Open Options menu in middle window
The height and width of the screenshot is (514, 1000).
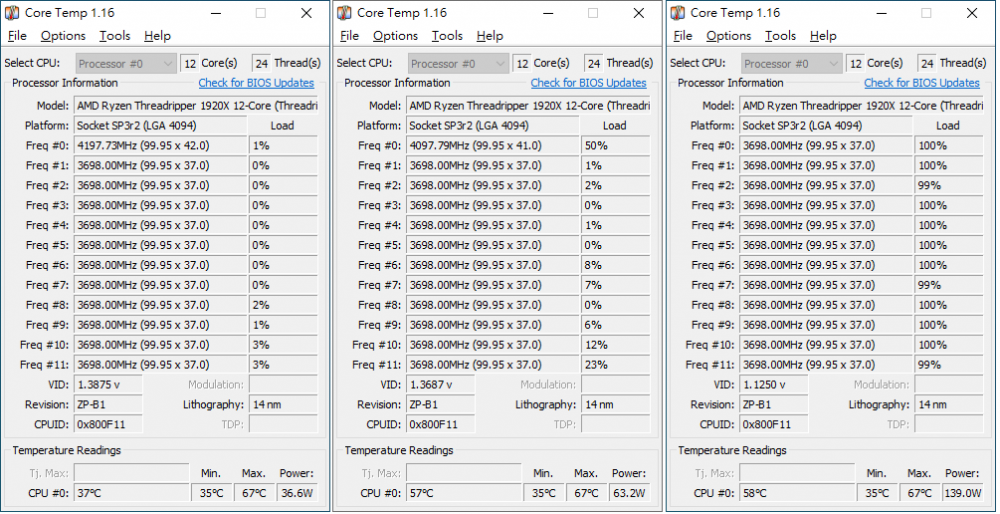(395, 36)
